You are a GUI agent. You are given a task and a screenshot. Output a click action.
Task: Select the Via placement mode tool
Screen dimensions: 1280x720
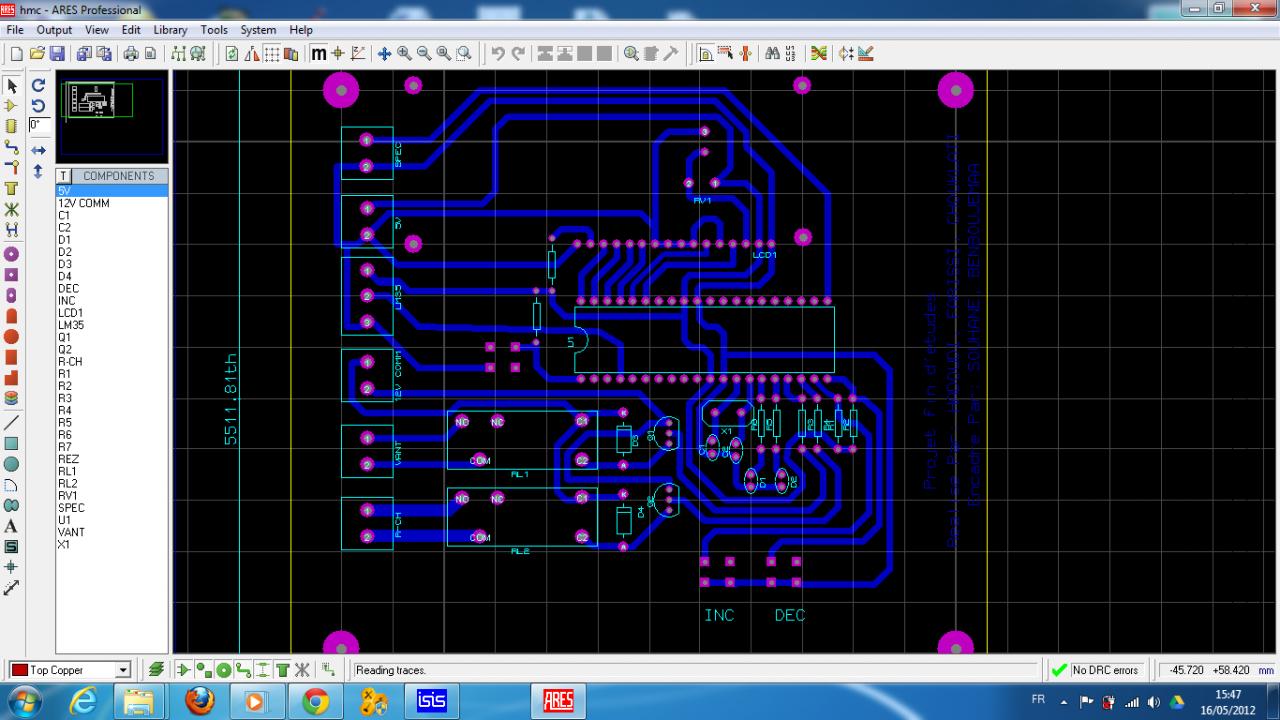coord(12,167)
